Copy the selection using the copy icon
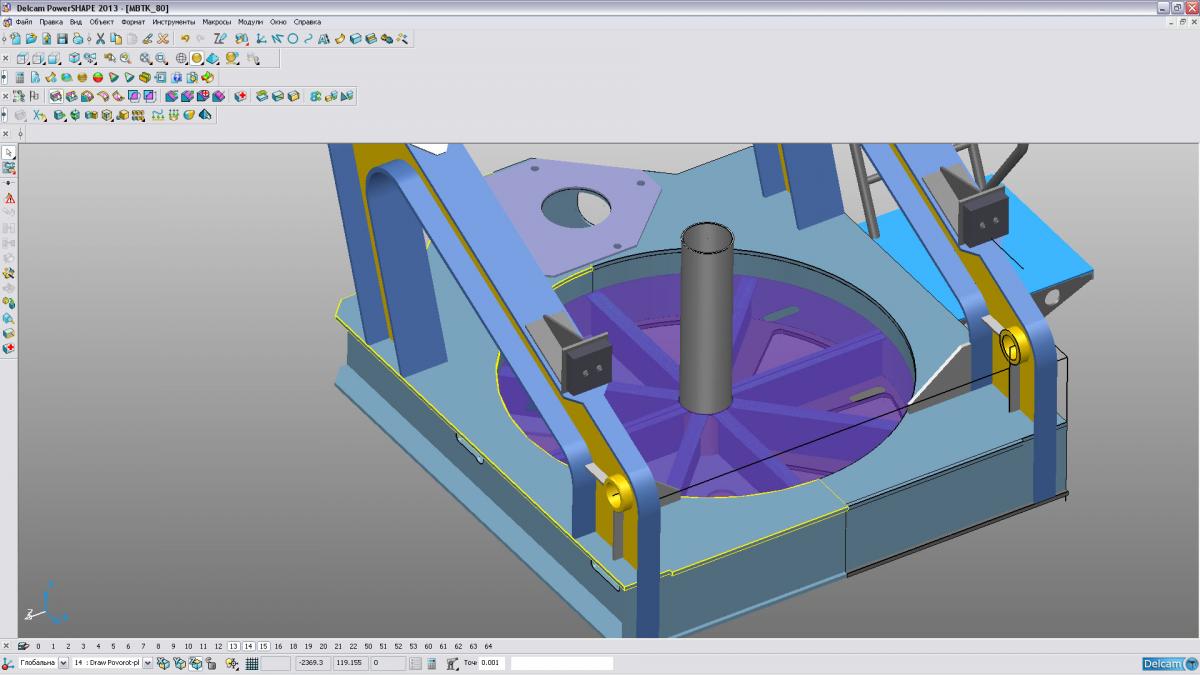The height and width of the screenshot is (675, 1200). (x=116, y=39)
